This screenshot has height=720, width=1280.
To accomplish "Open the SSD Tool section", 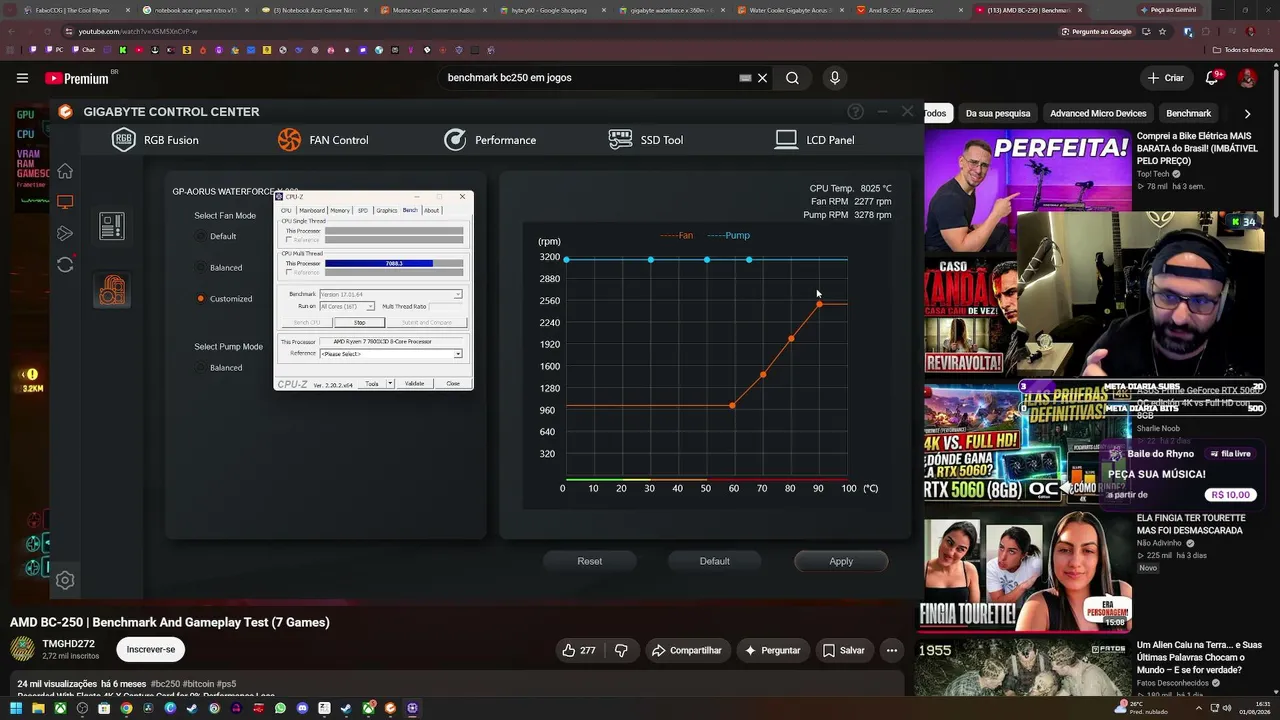I will 646,140.
